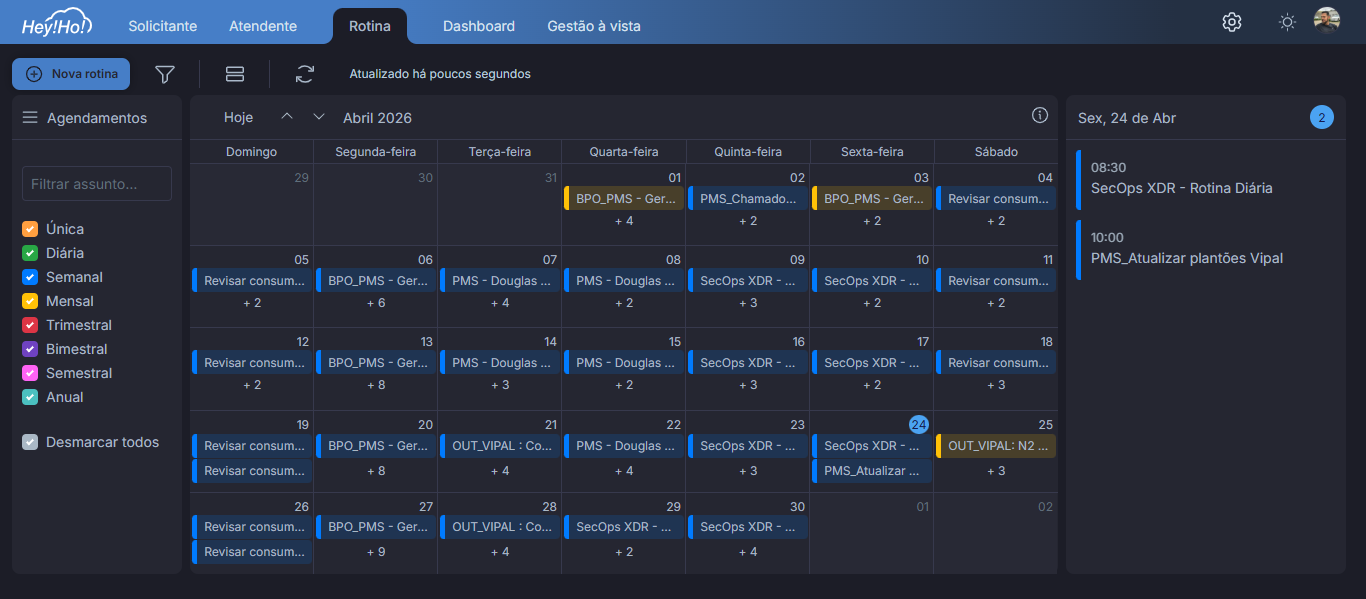This screenshot has width=1366, height=599.
Task: Open settings gear in the header
Action: (1232, 22)
